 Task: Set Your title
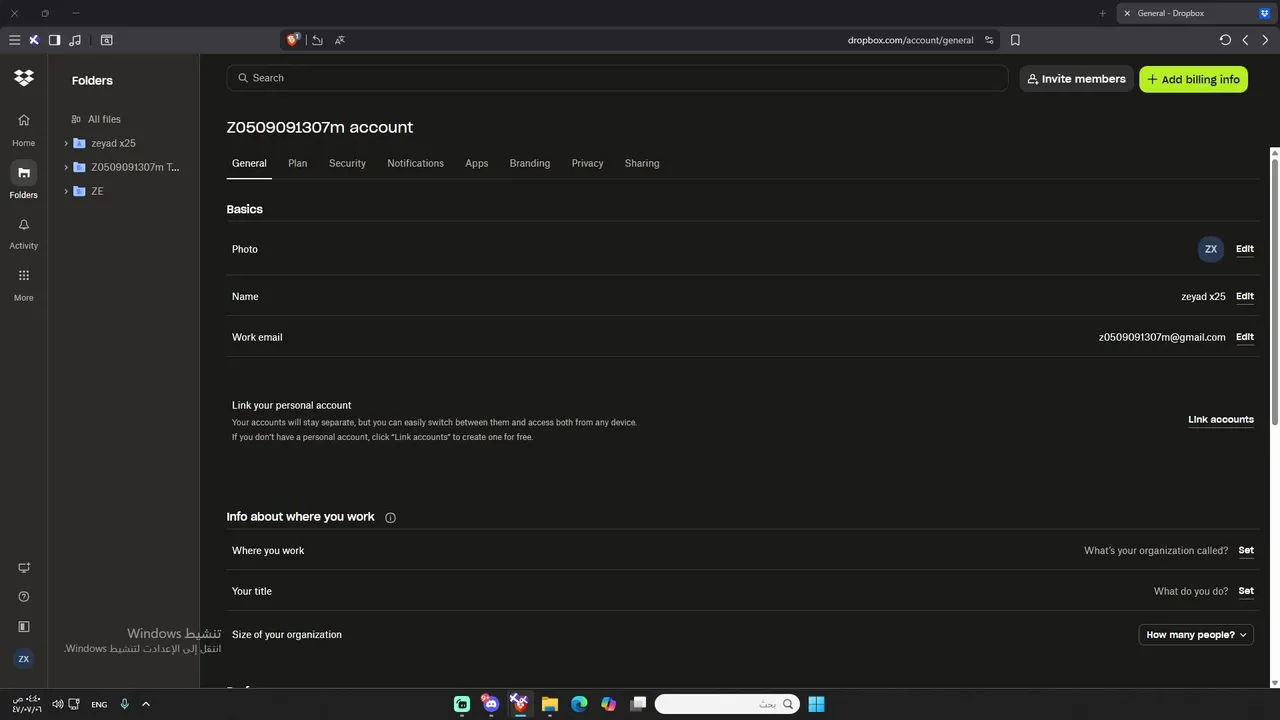click(1246, 591)
